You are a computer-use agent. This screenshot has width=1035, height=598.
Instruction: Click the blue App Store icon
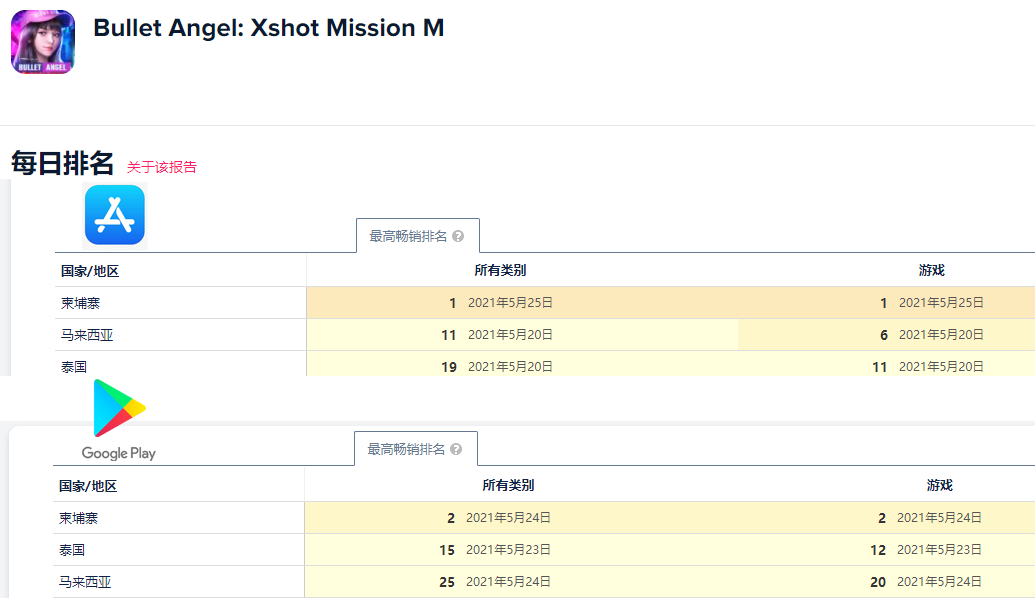(115, 215)
